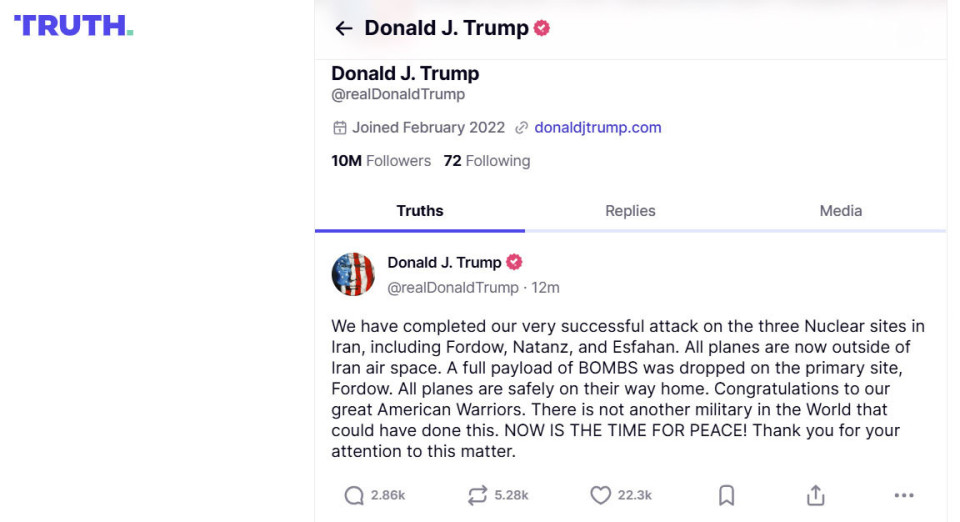The width and height of the screenshot is (960, 522).
Task: Click the back arrow in the header
Action: coord(343,29)
